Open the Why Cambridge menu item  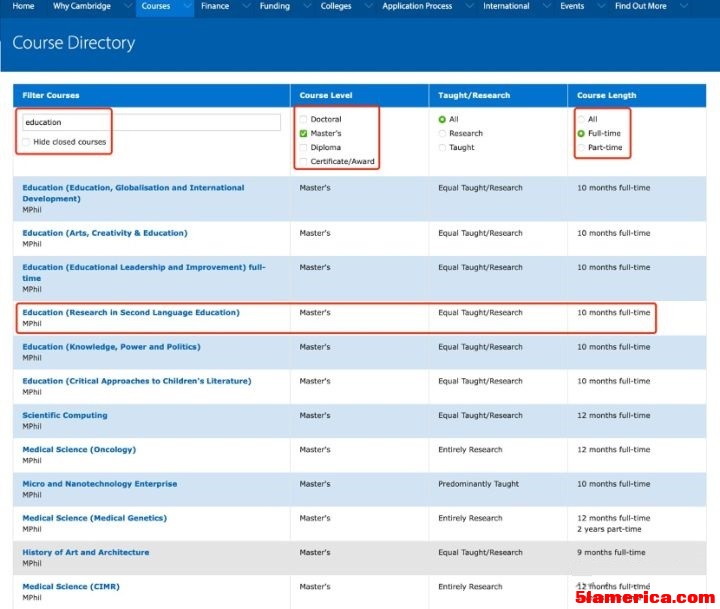pyautogui.click(x=82, y=6)
